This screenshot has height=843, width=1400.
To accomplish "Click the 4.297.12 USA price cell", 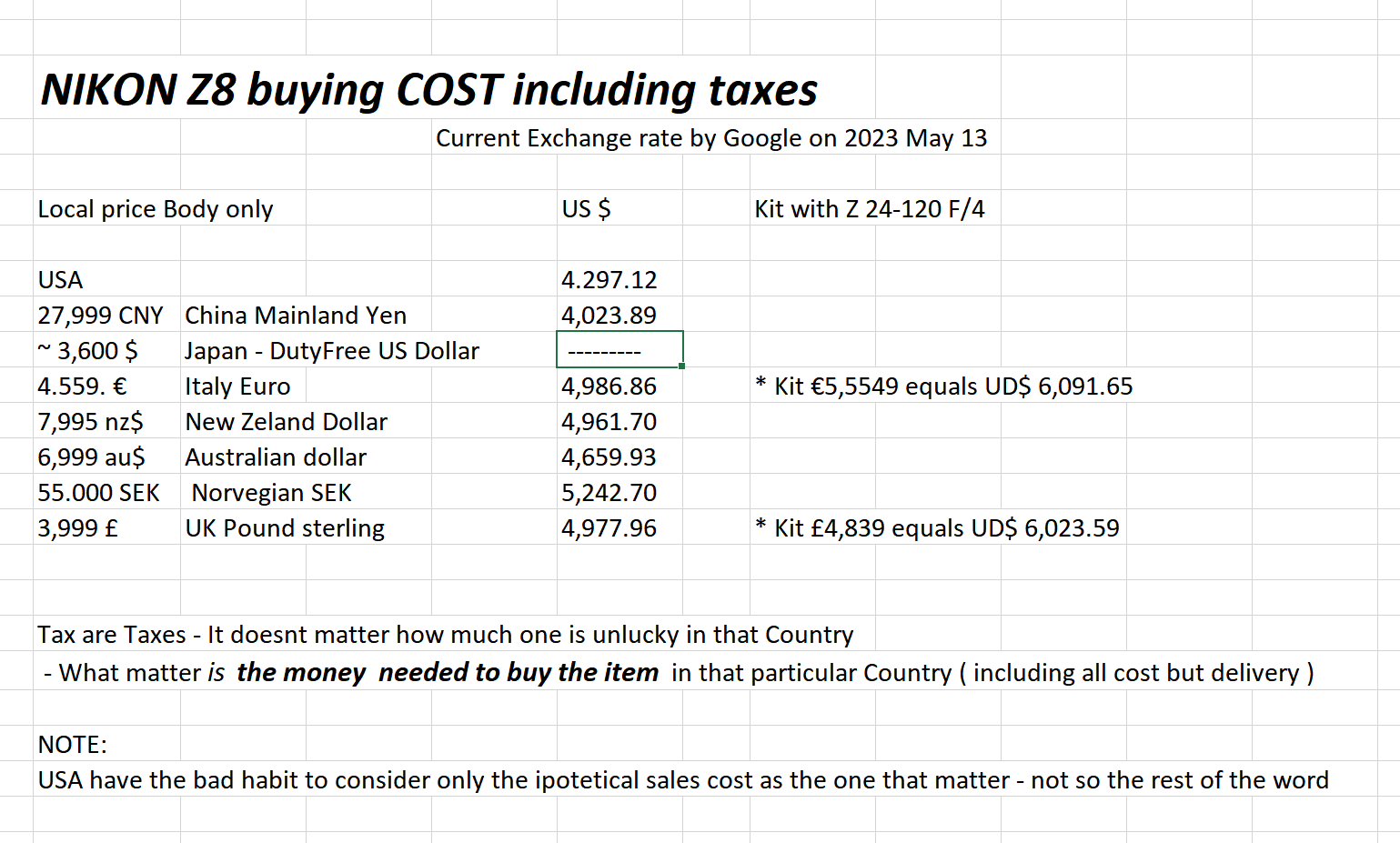I will (609, 280).
